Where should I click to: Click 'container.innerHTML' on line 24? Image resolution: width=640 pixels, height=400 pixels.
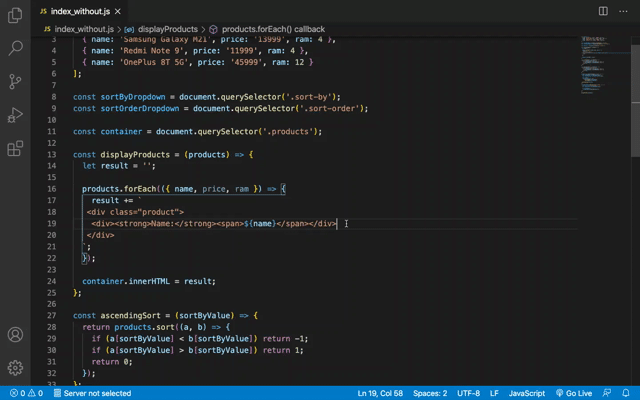(x=126, y=281)
